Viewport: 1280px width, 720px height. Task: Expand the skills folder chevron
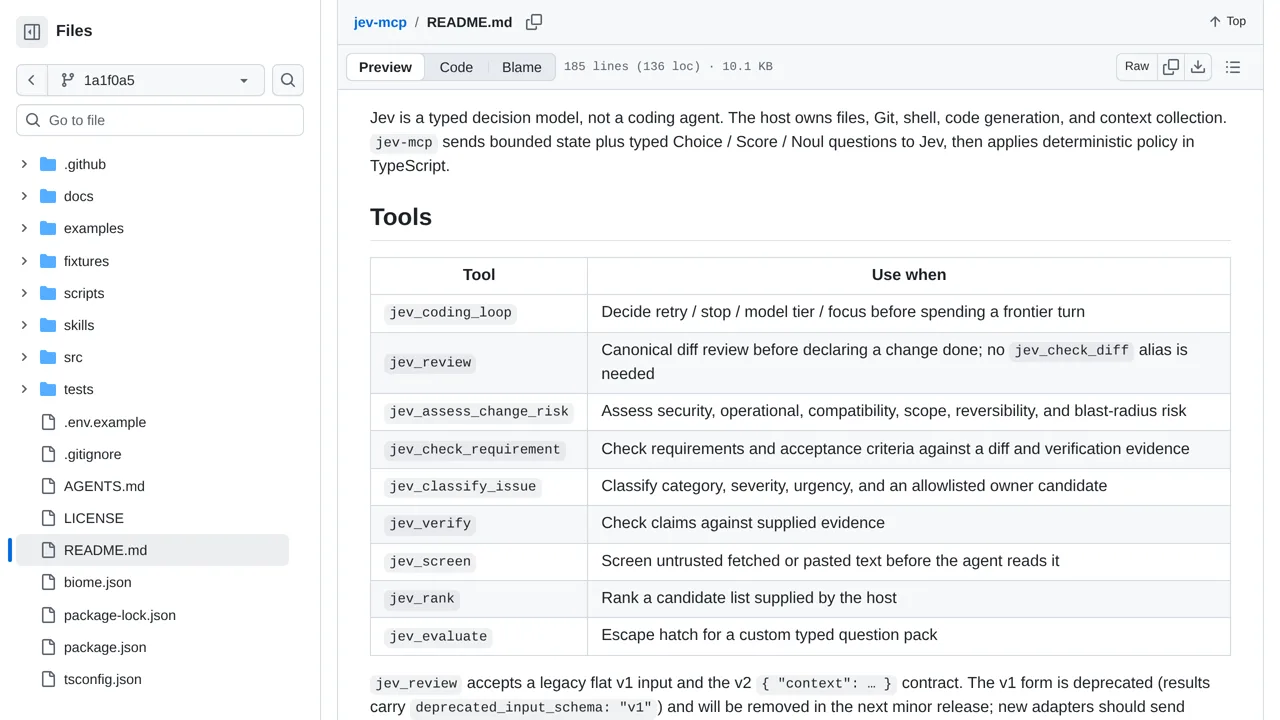[x=24, y=325]
